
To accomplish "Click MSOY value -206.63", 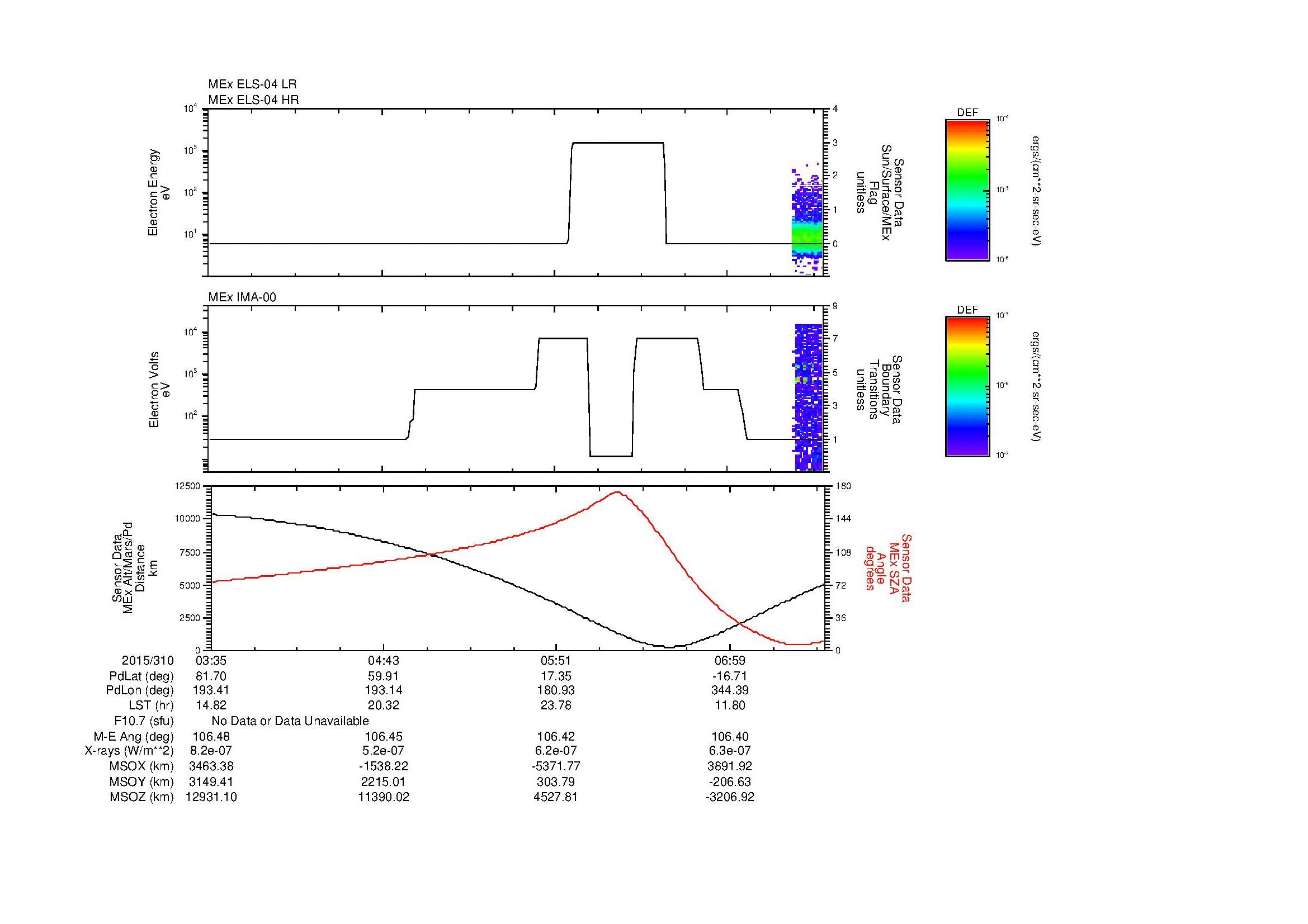I will [729, 781].
